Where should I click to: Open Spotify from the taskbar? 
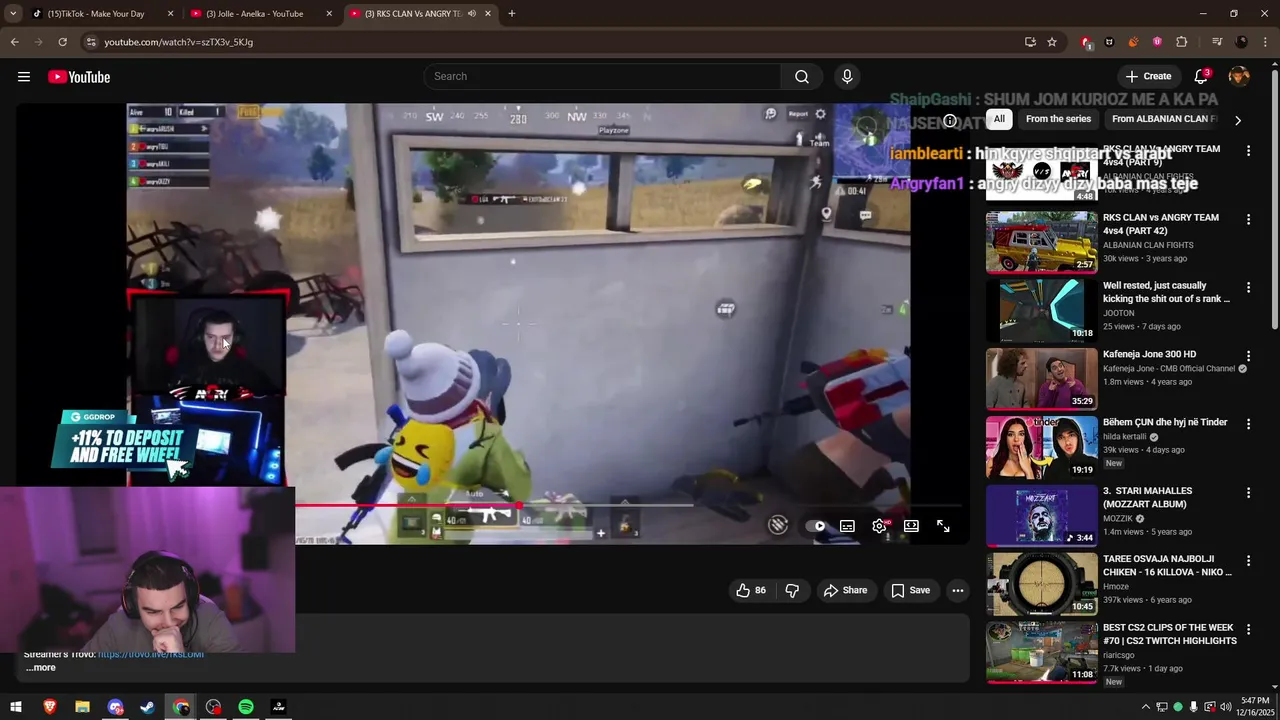click(x=246, y=707)
